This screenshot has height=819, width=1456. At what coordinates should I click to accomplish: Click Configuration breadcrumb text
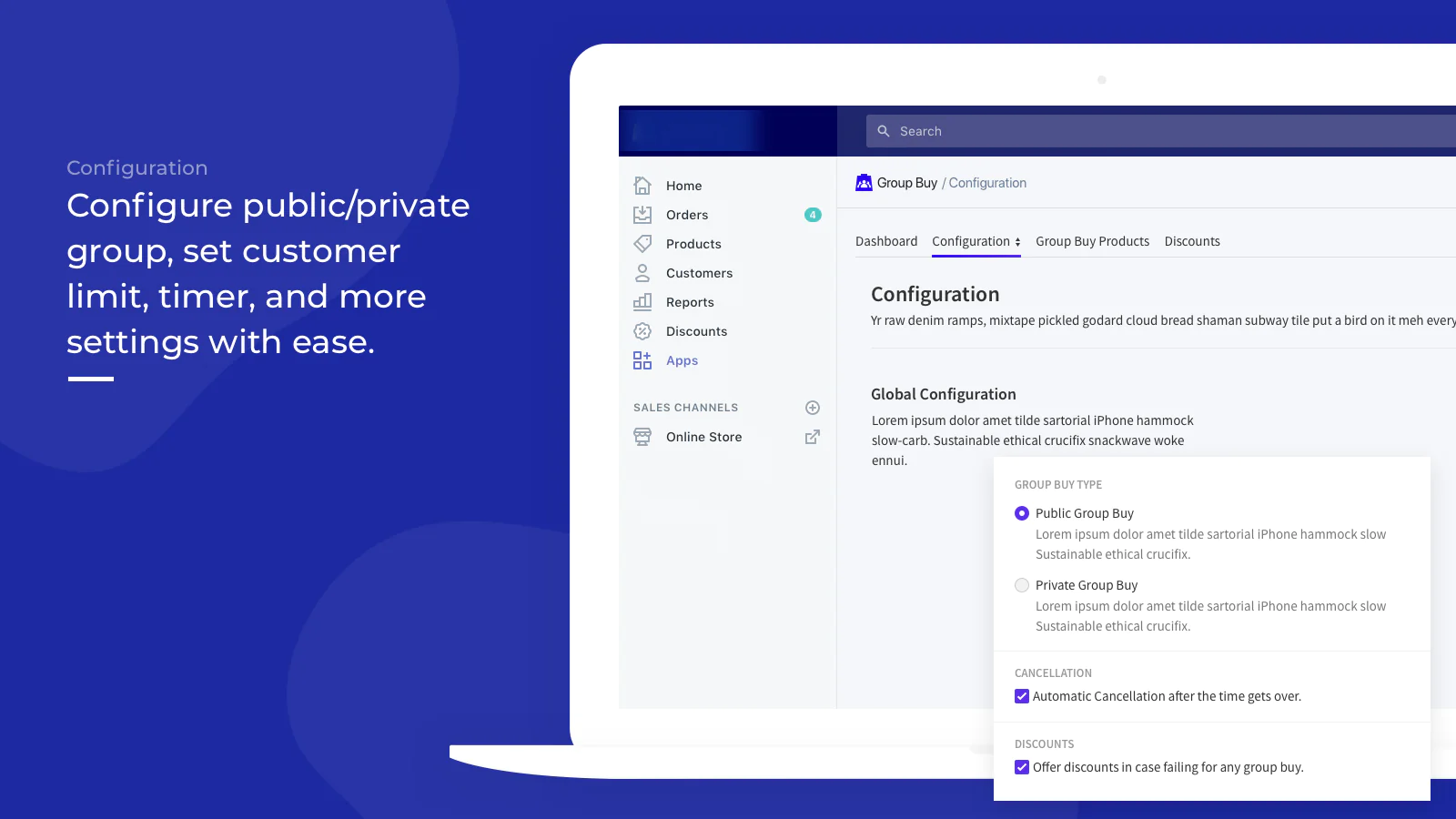987,183
